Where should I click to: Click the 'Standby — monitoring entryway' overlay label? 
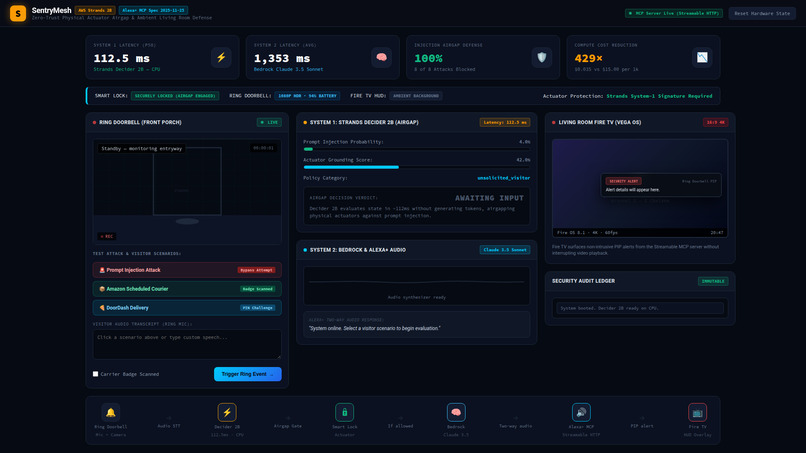point(141,149)
